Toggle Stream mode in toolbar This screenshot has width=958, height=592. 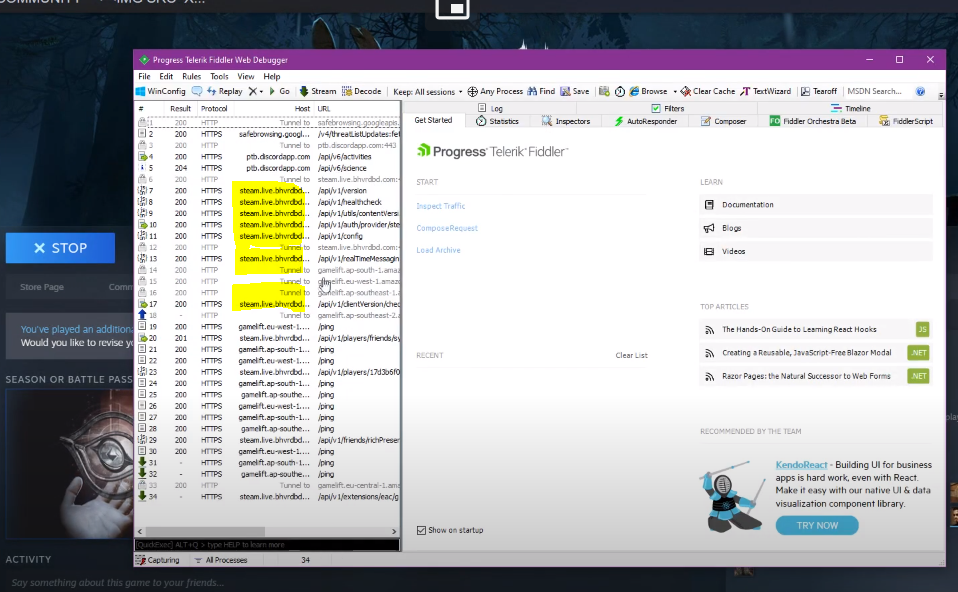(318, 91)
